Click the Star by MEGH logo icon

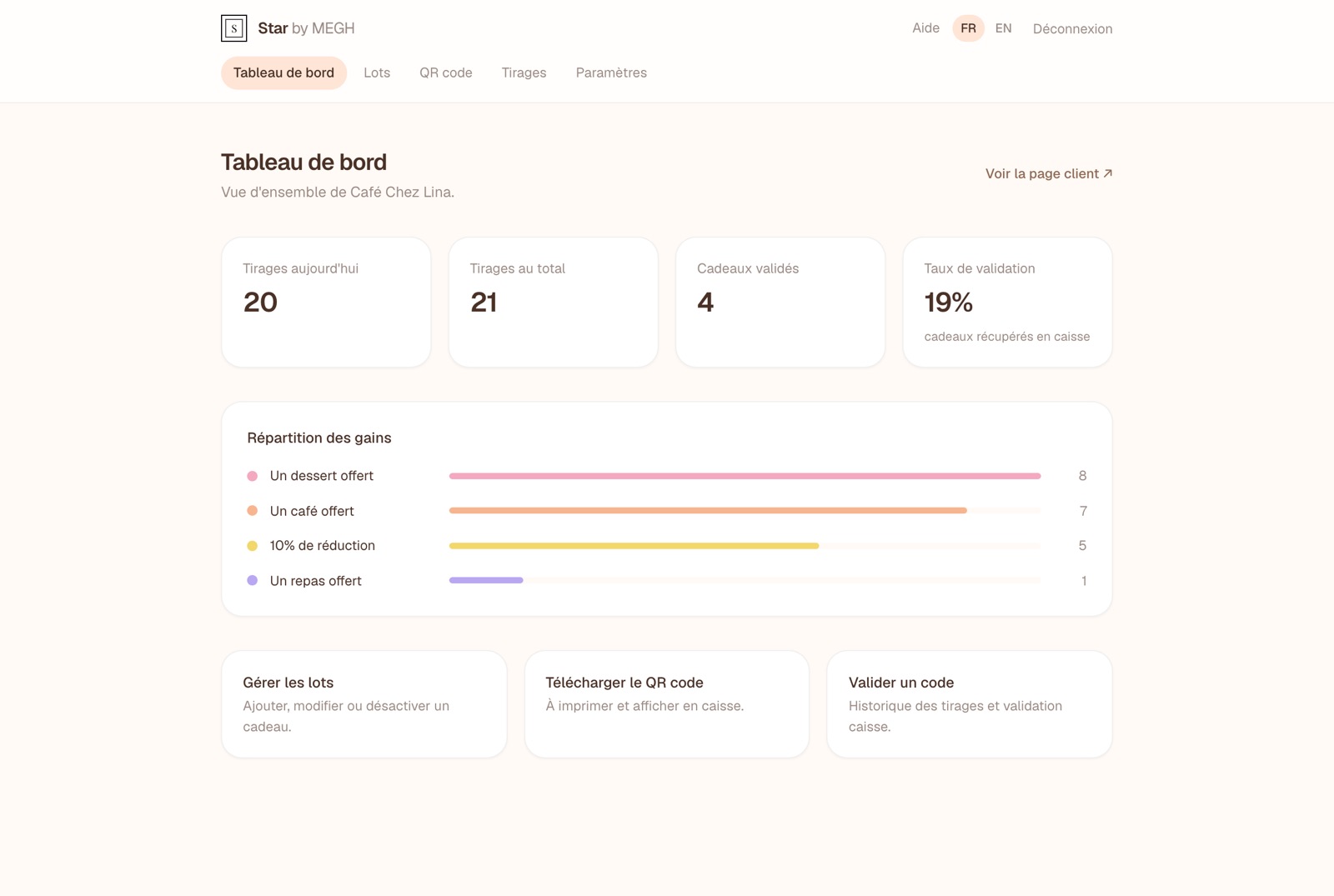233,28
